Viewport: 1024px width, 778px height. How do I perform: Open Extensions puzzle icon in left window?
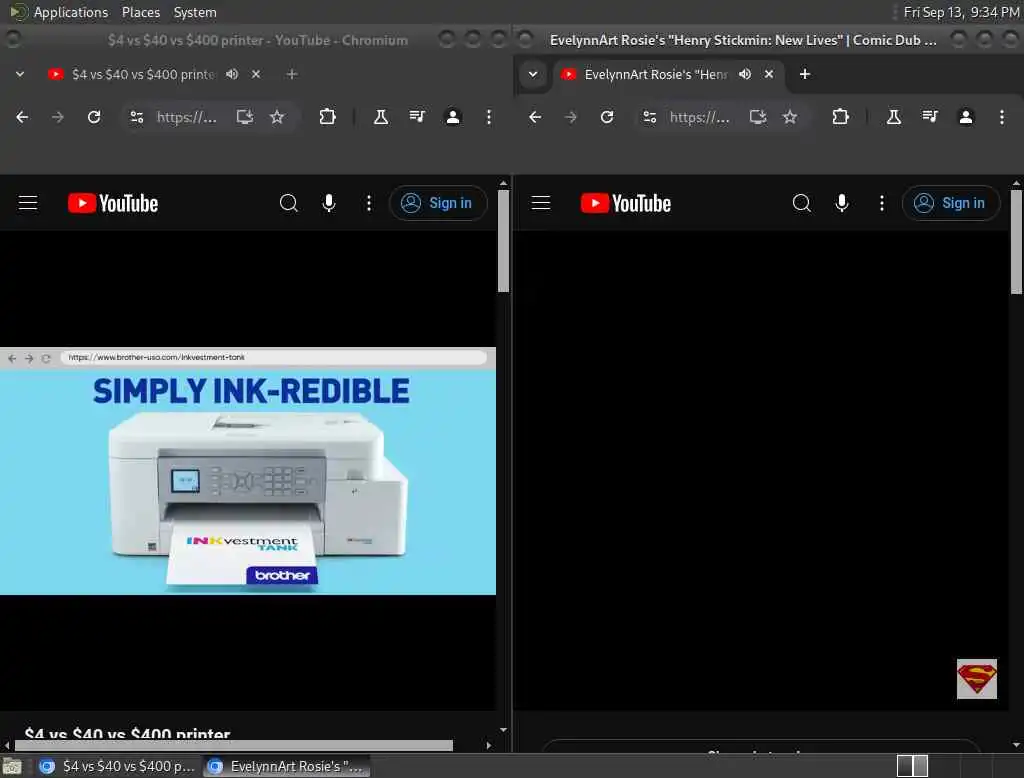327,117
